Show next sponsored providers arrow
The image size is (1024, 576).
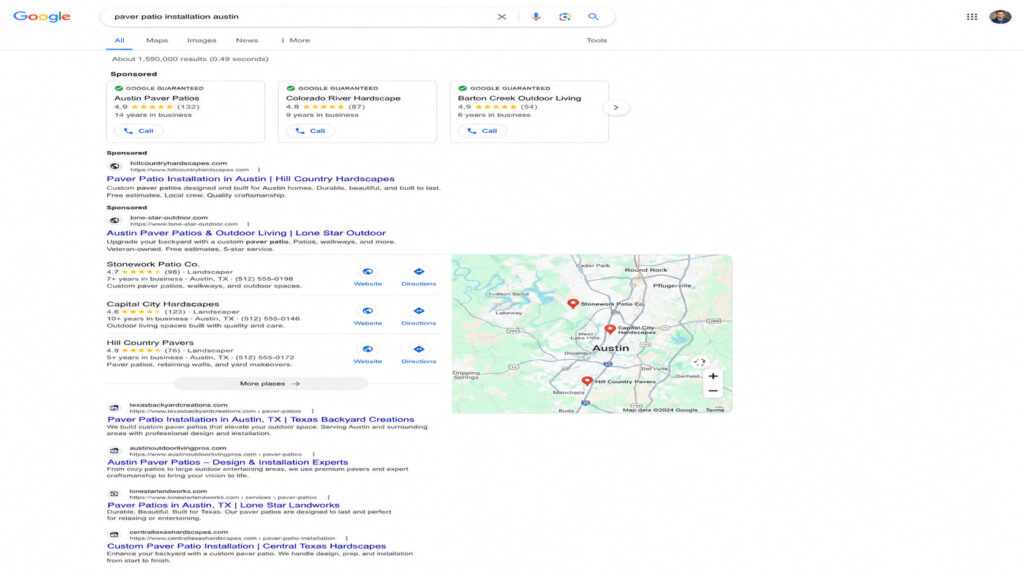616,107
